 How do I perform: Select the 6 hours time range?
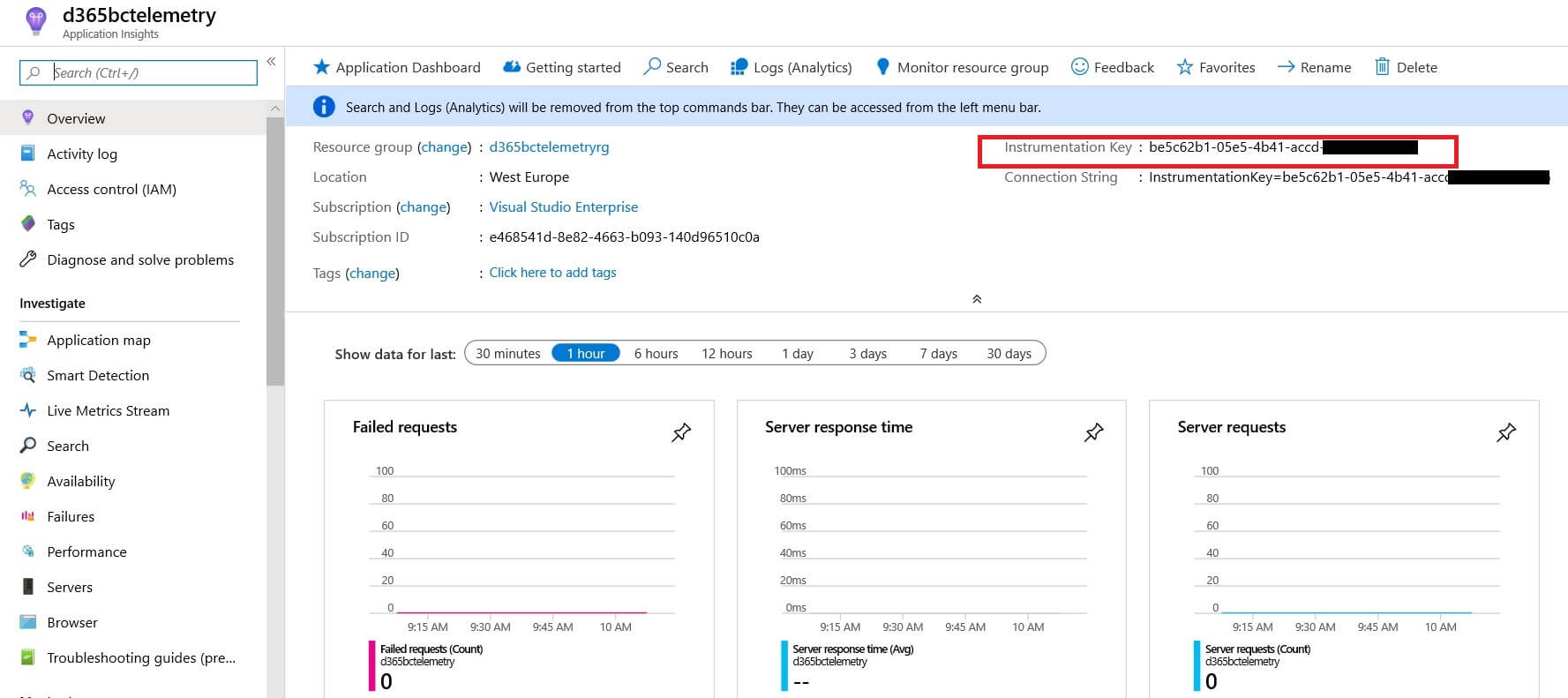656,354
